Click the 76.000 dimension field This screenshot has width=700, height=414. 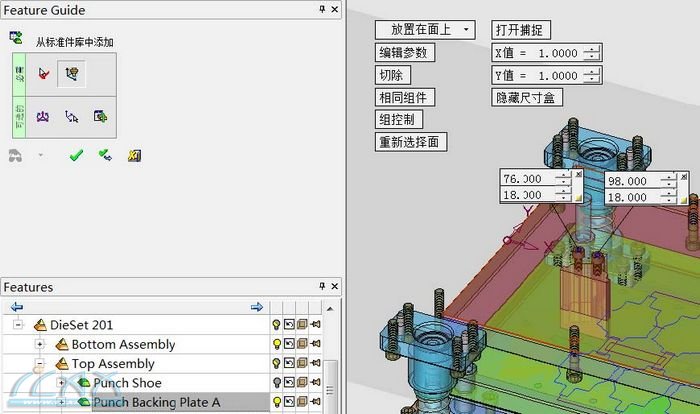[528, 179]
